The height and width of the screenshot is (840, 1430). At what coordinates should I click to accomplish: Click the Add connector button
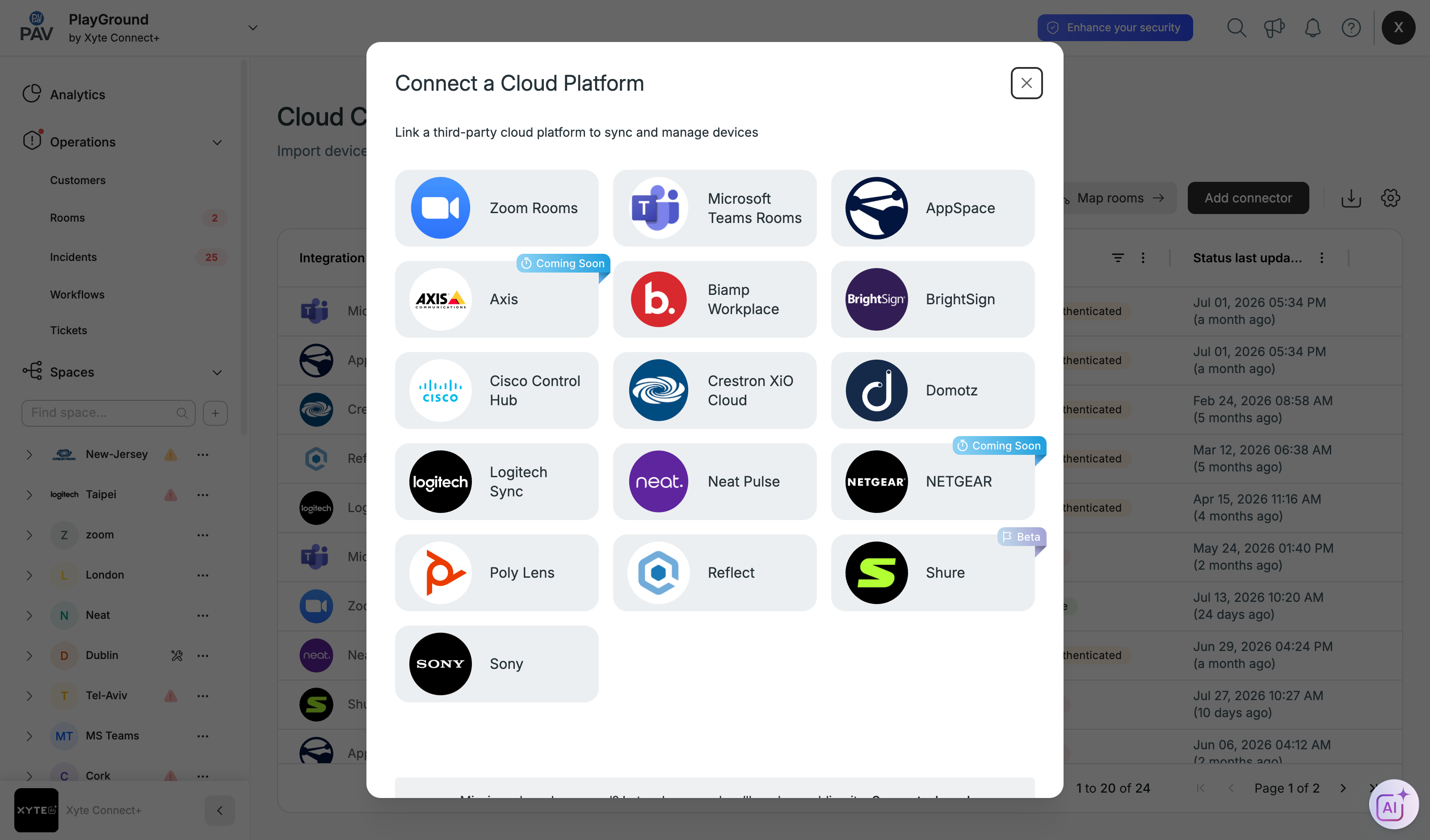point(1248,197)
